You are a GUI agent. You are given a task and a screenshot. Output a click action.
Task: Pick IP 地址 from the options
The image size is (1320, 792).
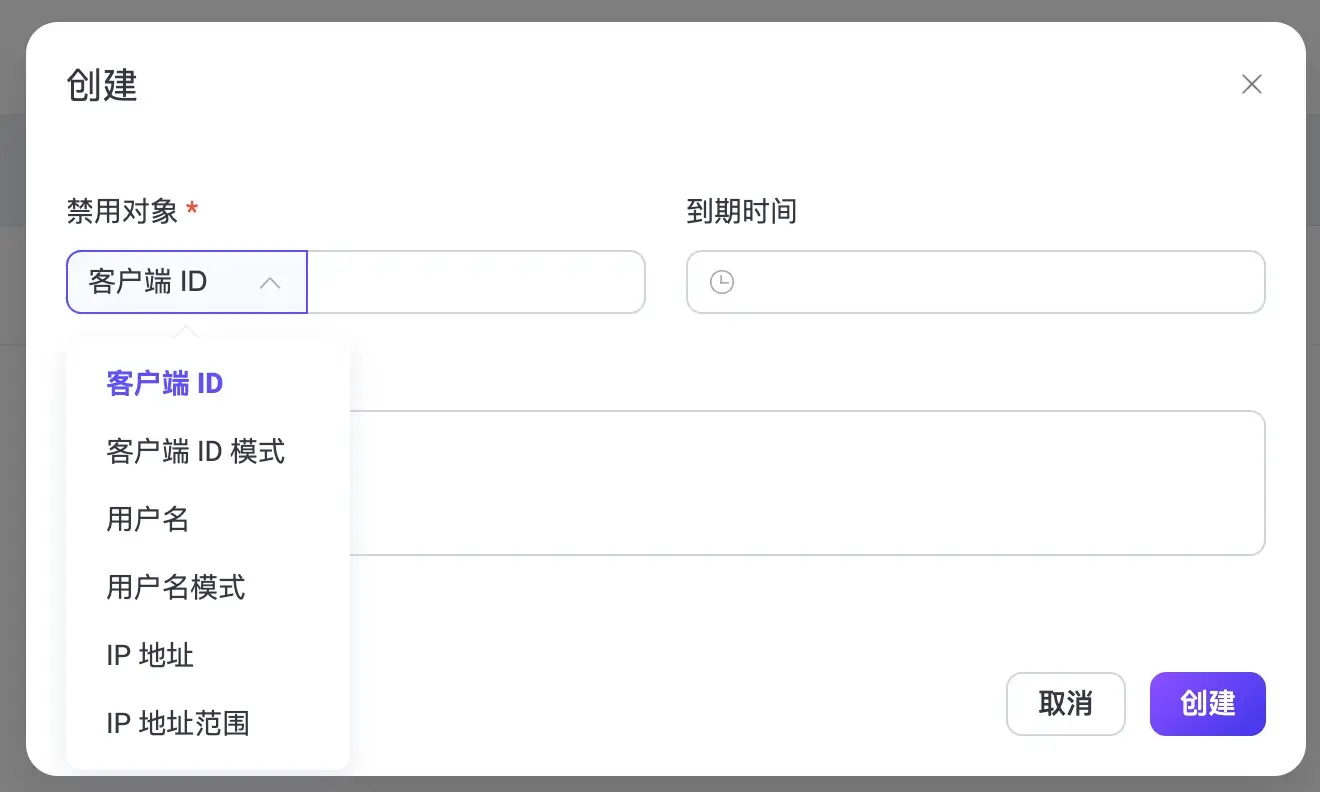(x=148, y=655)
